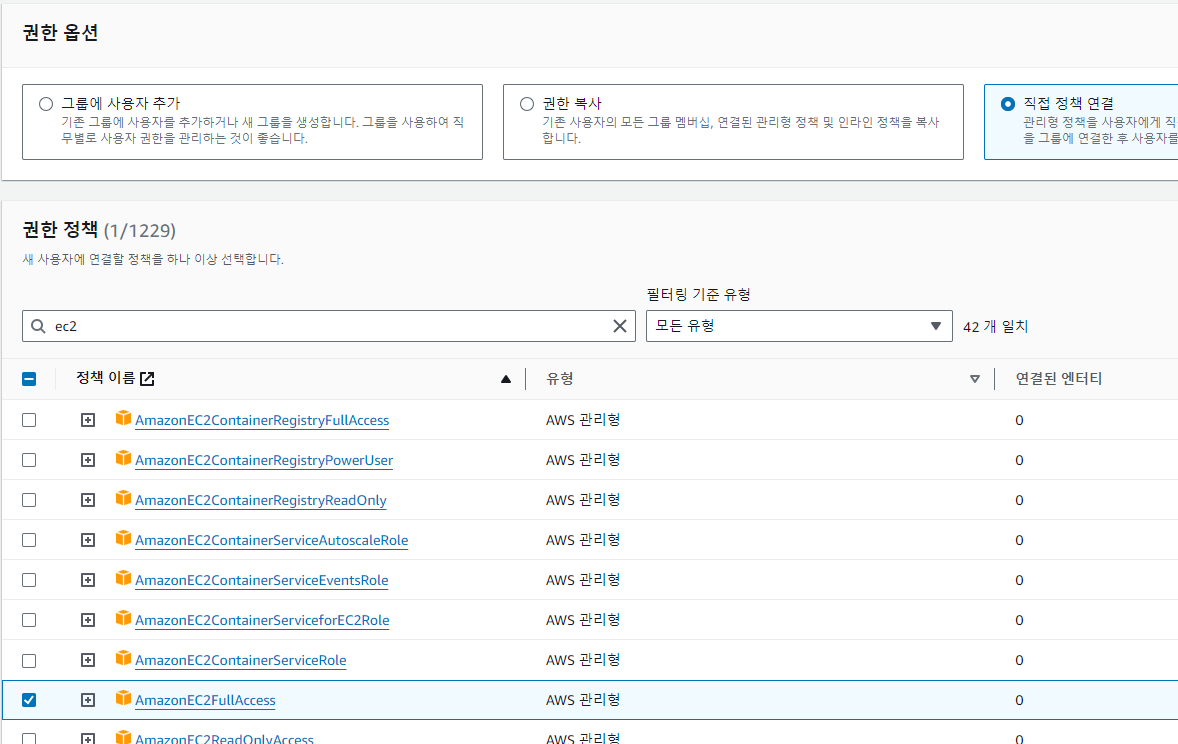Check the AmazonEC2ContainerServiceforEC2Role checkbox
This screenshot has height=744, width=1178.
(29, 620)
